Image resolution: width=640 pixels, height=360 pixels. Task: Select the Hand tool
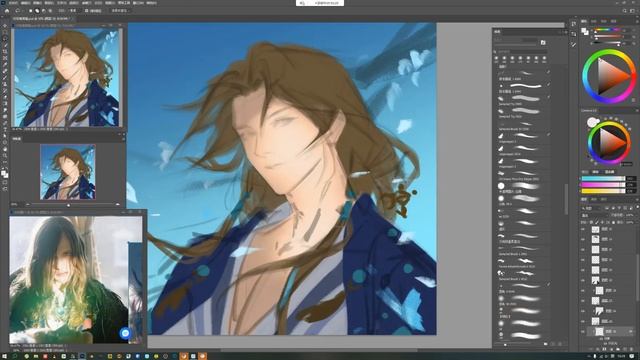5,149
